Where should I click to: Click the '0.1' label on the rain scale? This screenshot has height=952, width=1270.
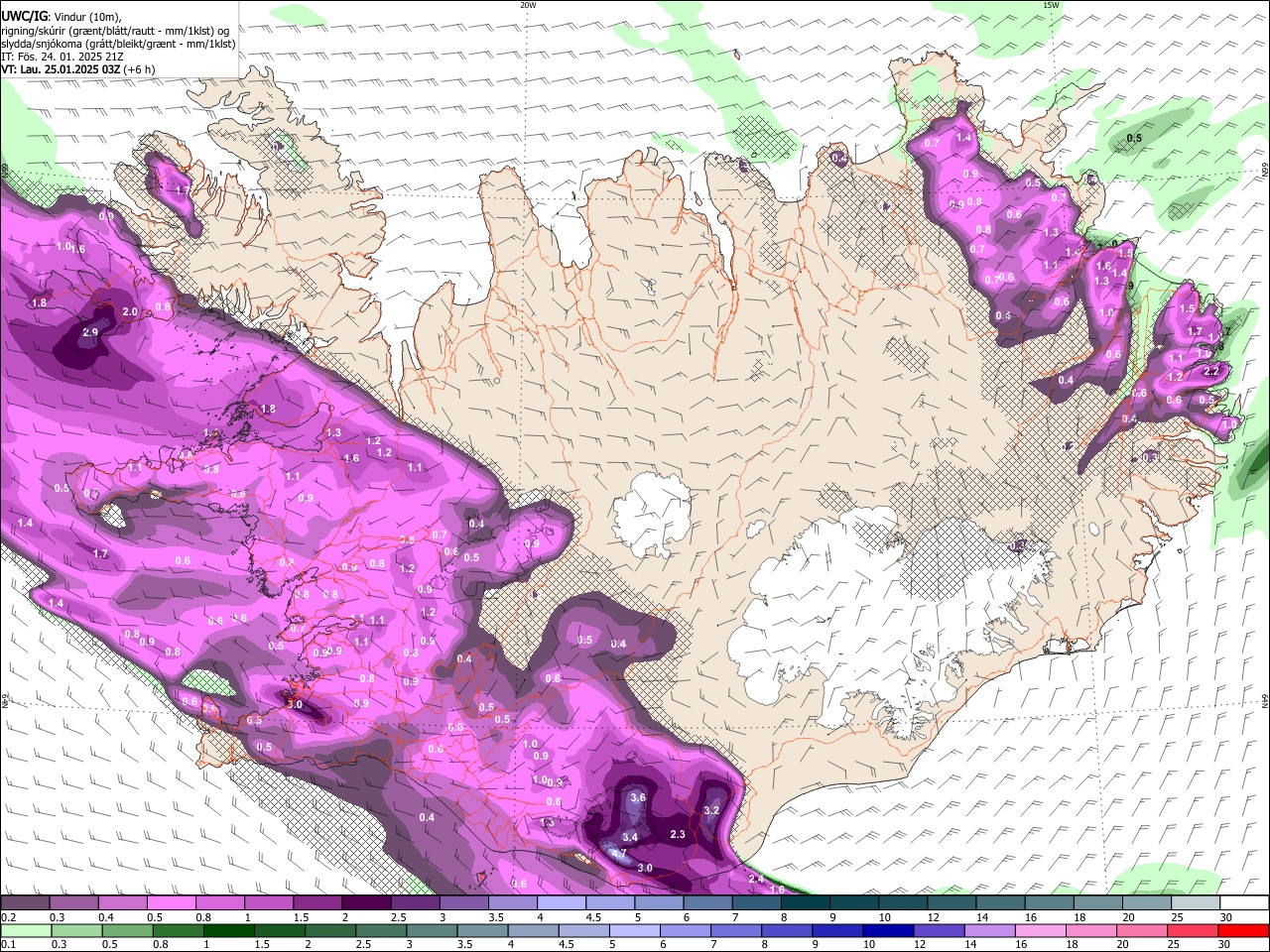(8, 945)
